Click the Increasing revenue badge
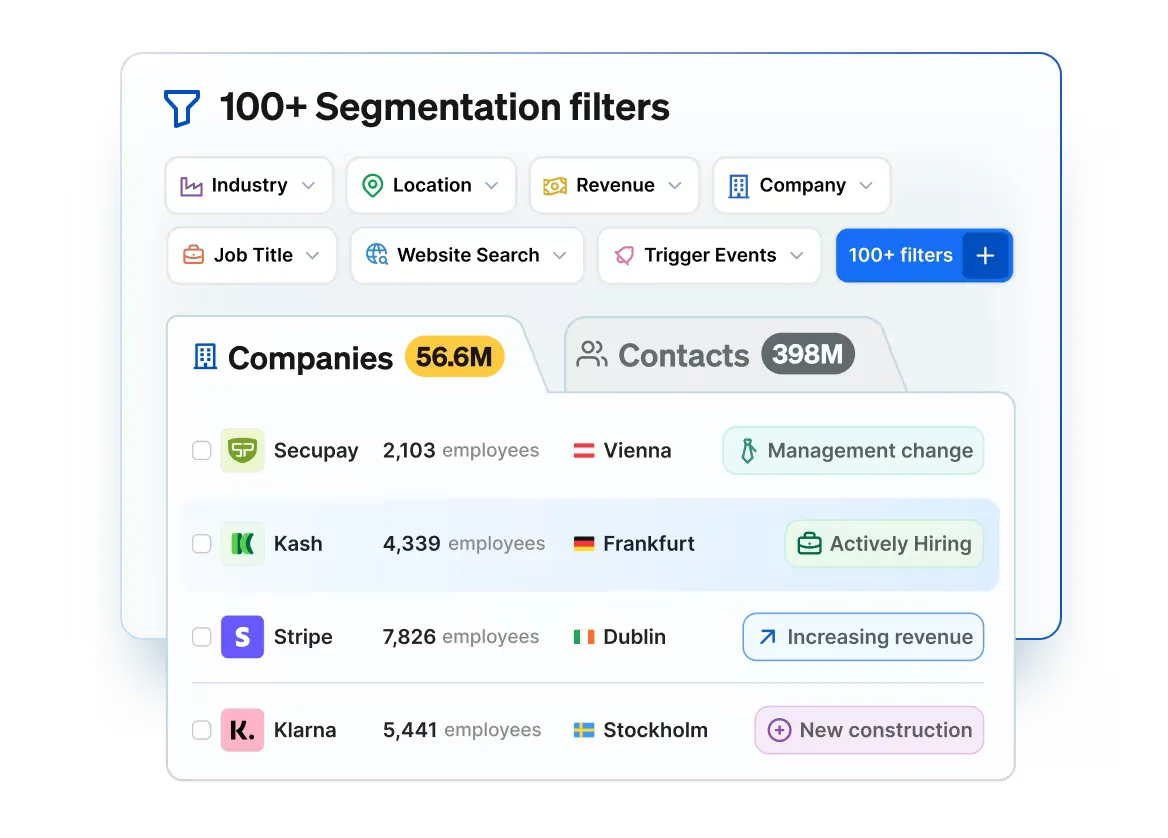Screen dimensions: 1168x838 [x=863, y=637]
